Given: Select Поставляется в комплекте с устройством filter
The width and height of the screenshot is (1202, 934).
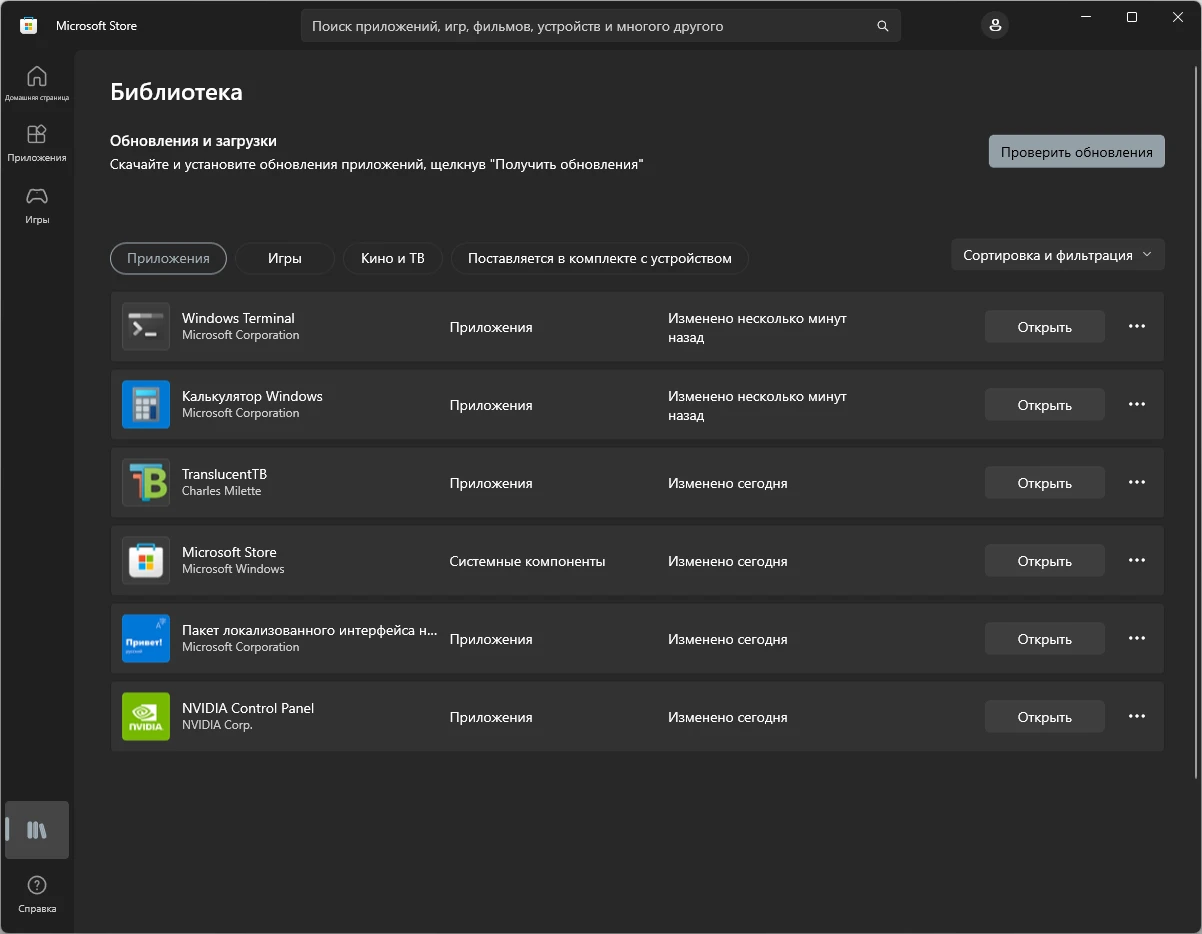Looking at the screenshot, I should 599,258.
